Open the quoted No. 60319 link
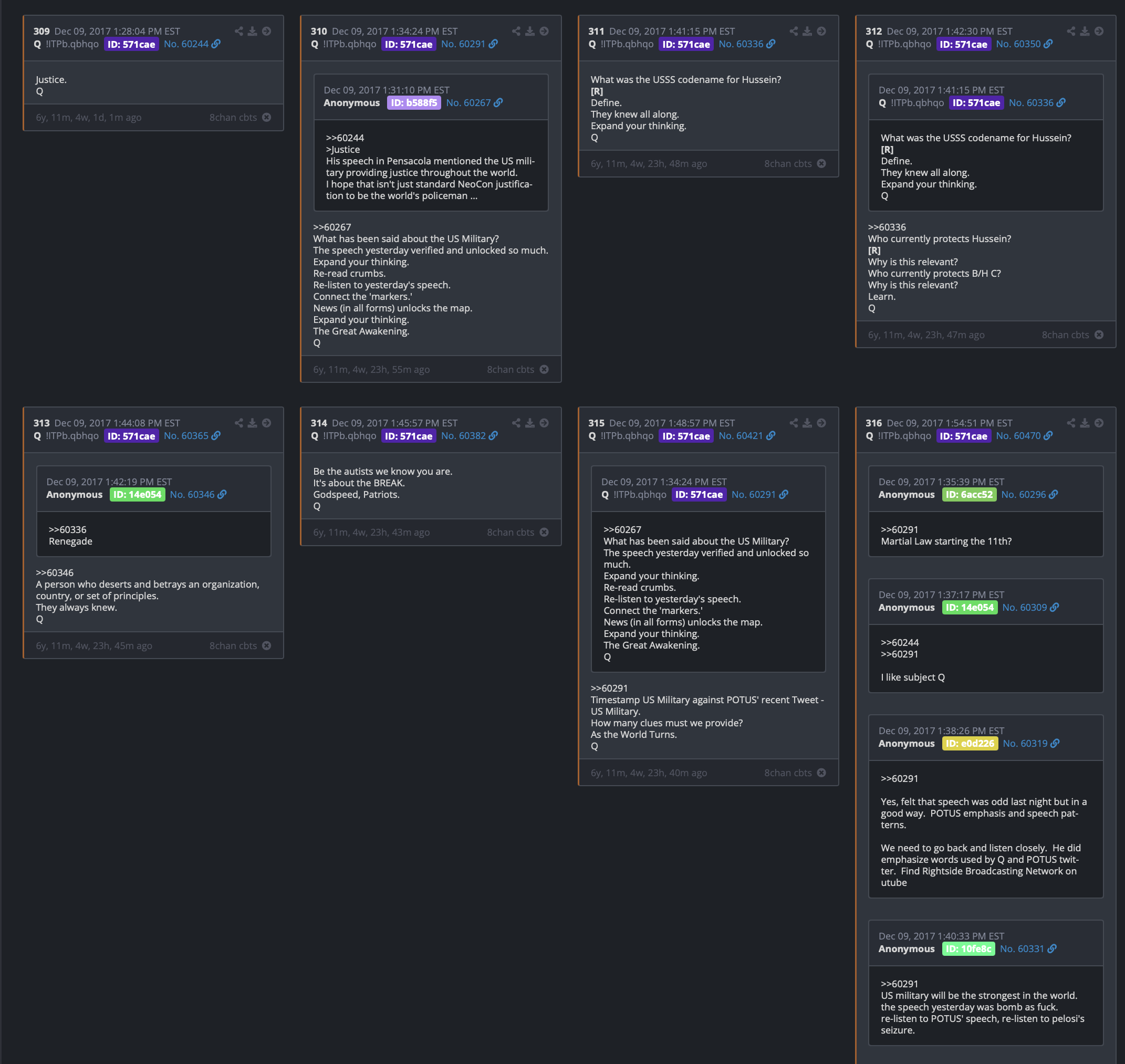Viewport: 1125px width, 1064px height. 1031,744
